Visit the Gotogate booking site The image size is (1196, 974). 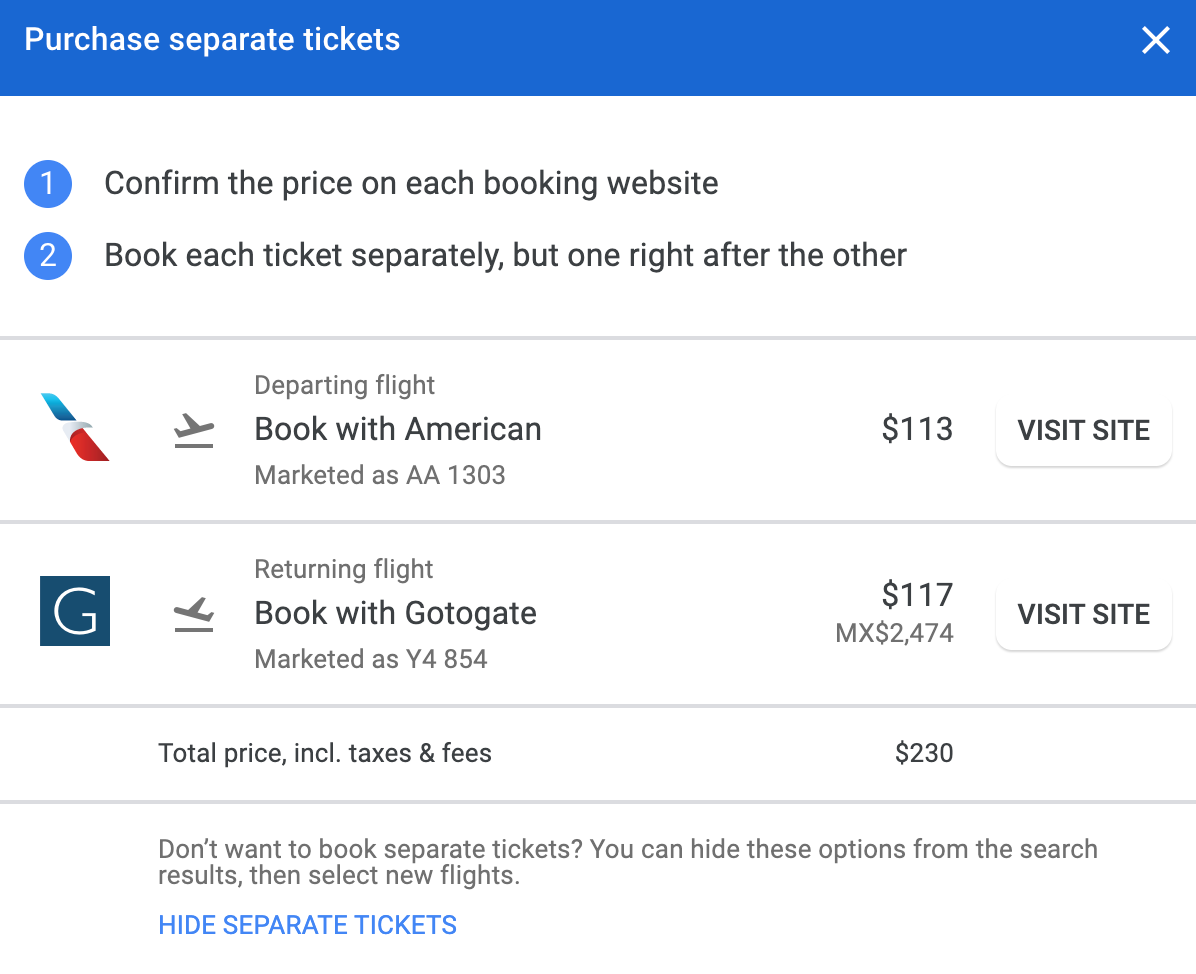click(x=1083, y=614)
